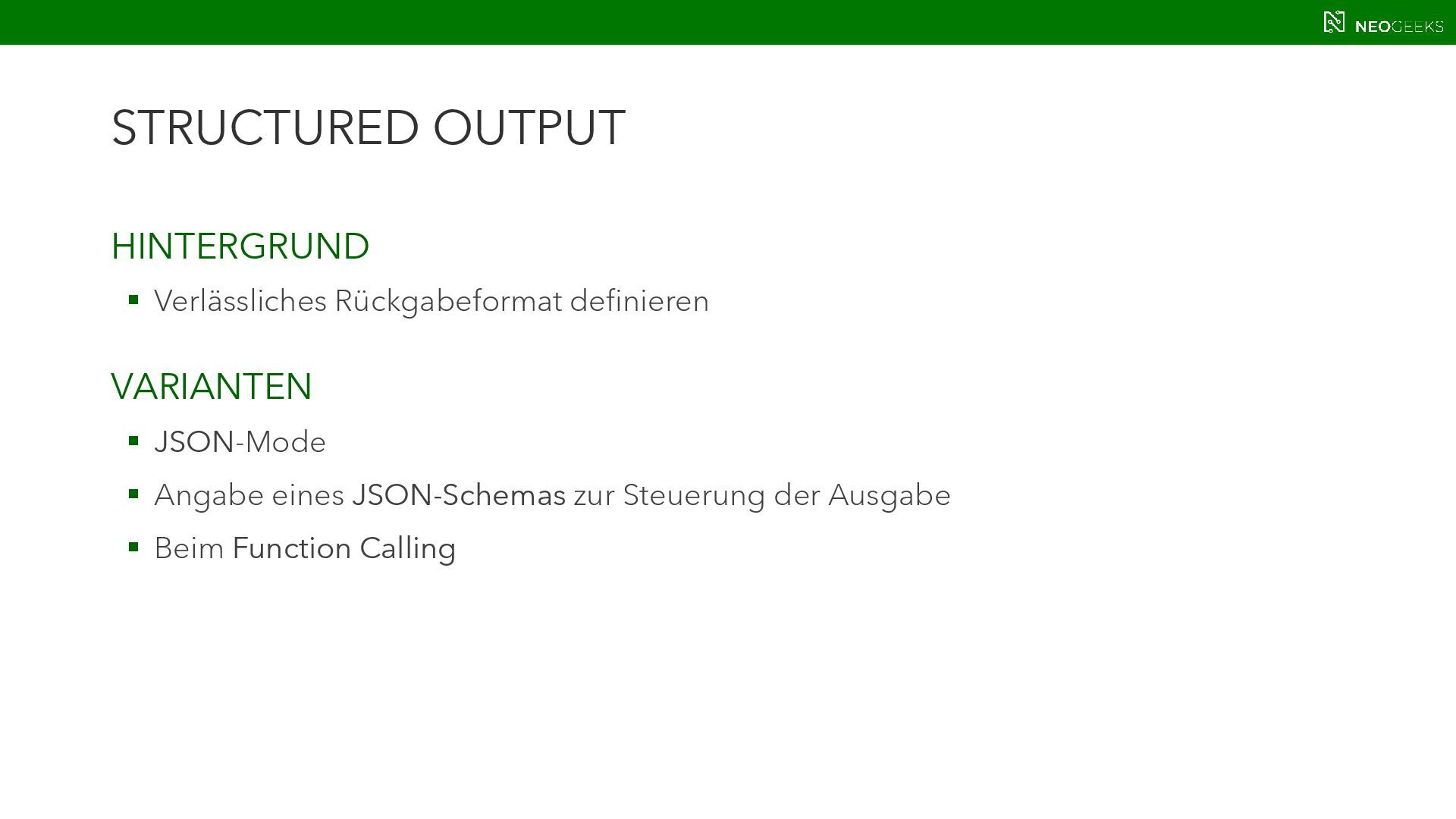Click the word Beim
The width and height of the screenshot is (1456, 819).
pyautogui.click(x=189, y=548)
